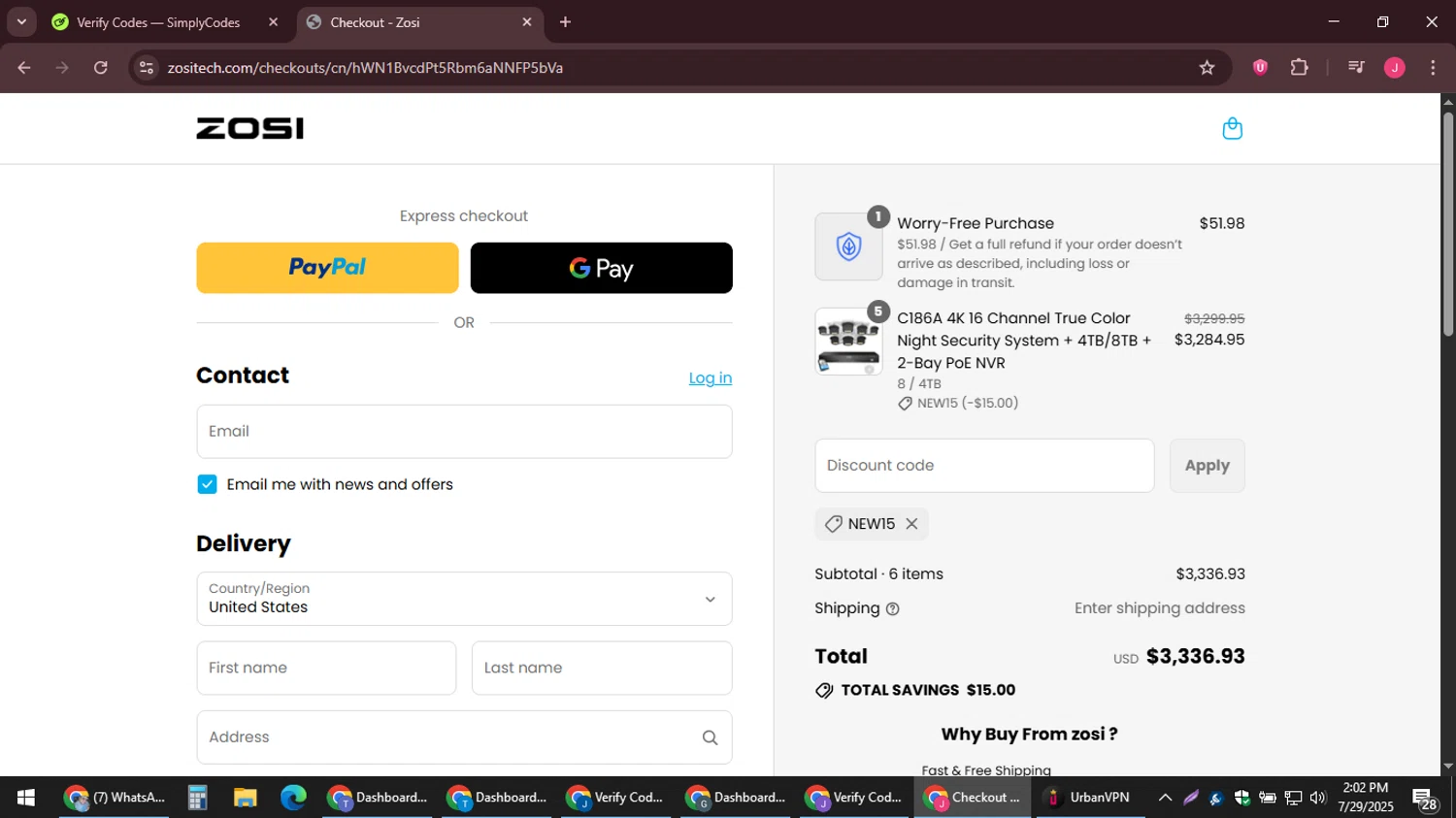Click the taskbar clock showing 2:02 PM
The height and width of the screenshot is (818, 1456).
[1365, 798]
